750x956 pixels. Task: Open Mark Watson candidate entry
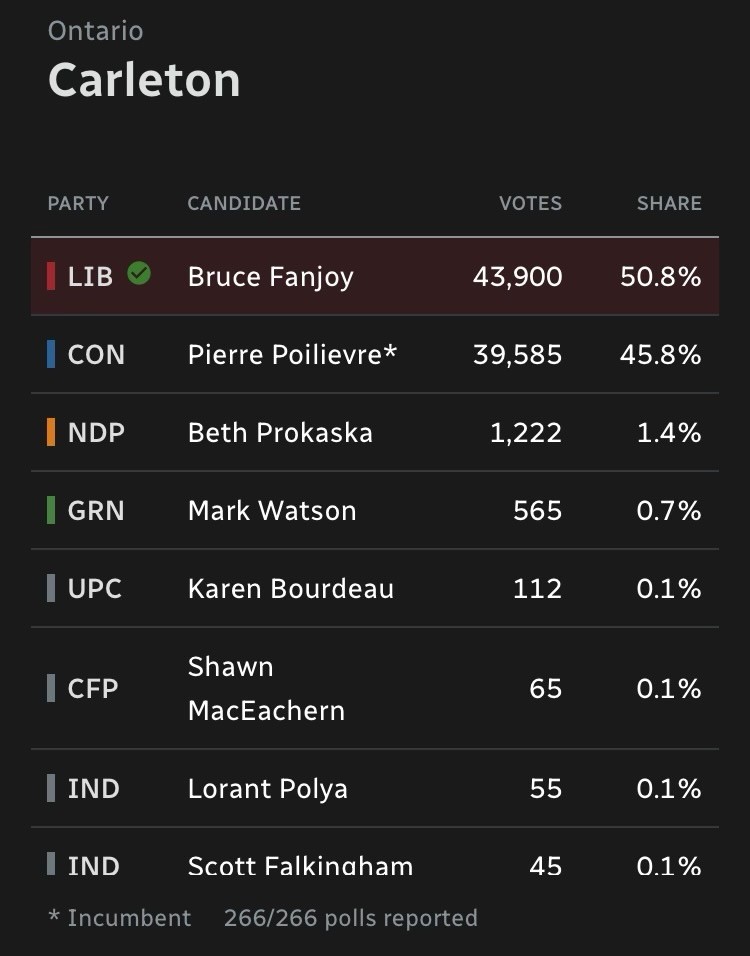coord(272,511)
